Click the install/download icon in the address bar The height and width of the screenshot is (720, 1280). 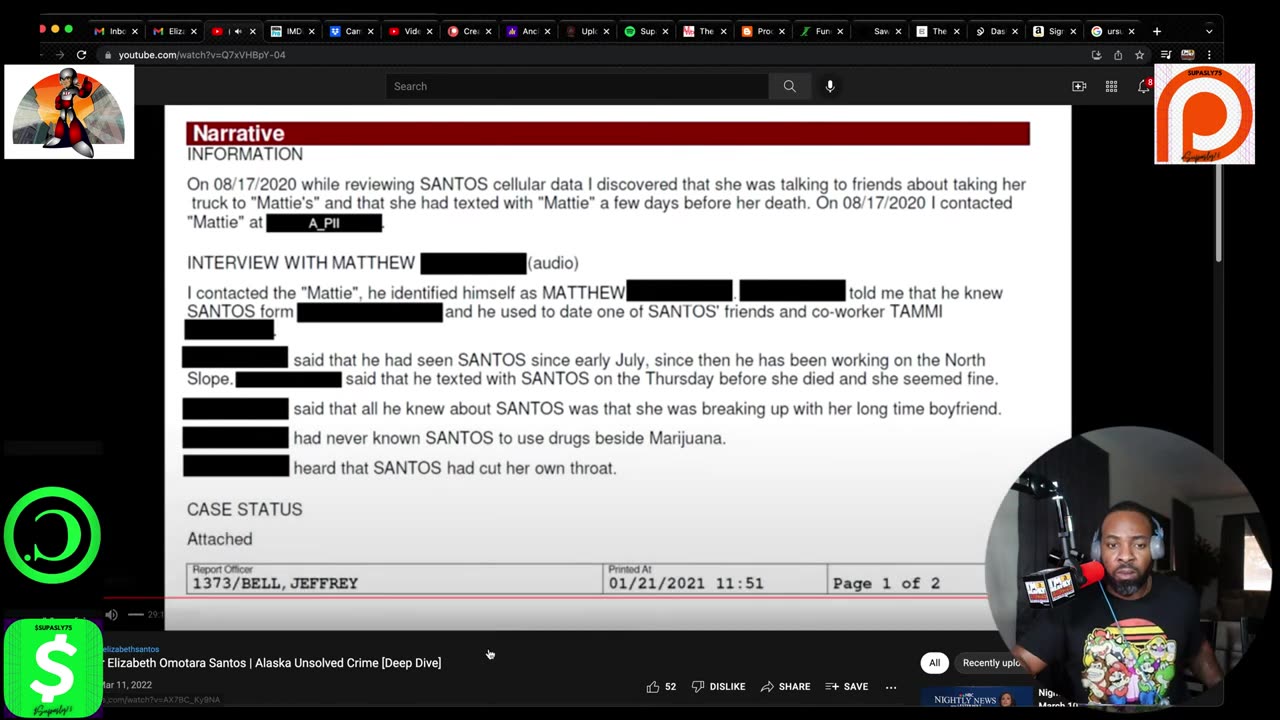click(x=1096, y=55)
